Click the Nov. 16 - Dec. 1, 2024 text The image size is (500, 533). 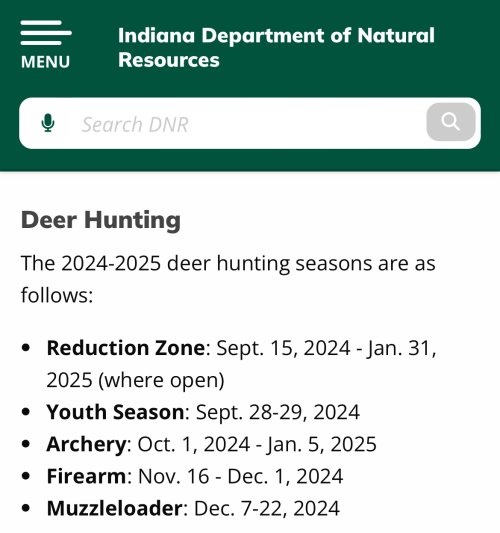tap(241, 476)
